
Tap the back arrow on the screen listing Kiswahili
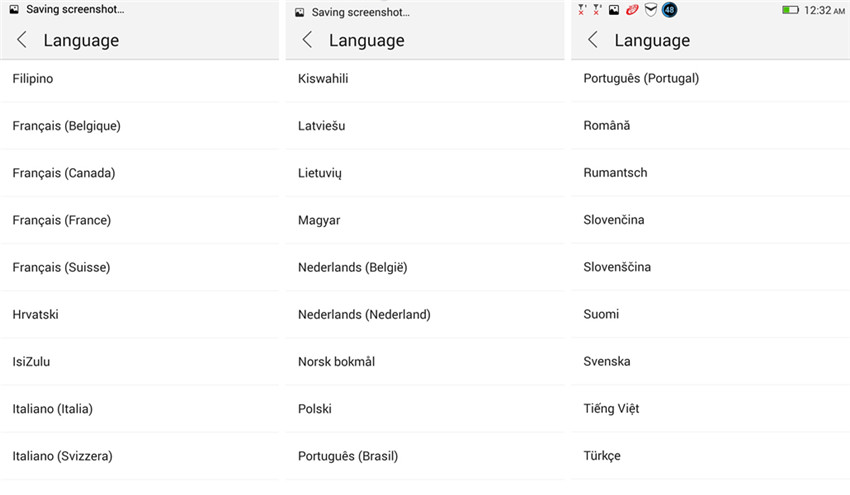307,40
